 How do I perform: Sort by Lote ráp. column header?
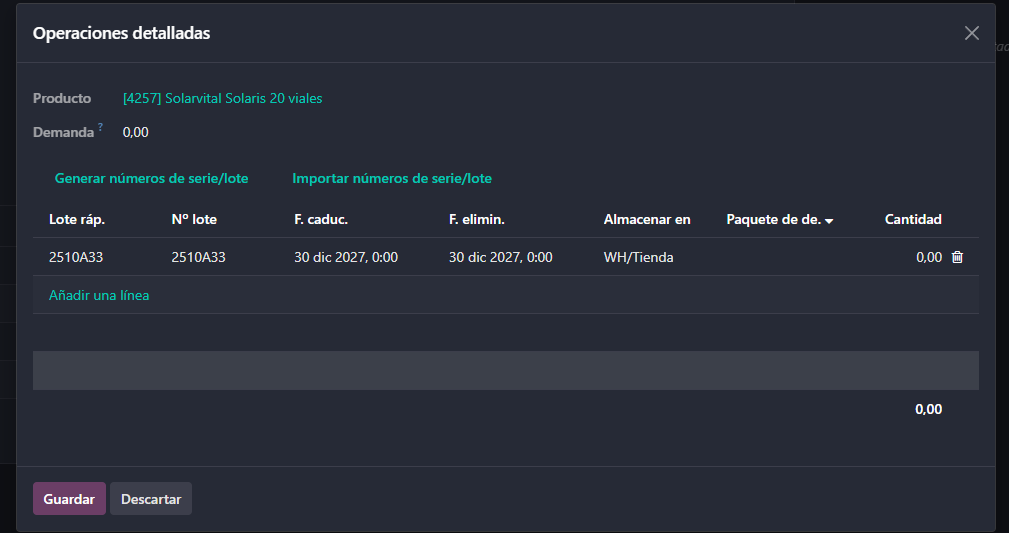[77, 219]
